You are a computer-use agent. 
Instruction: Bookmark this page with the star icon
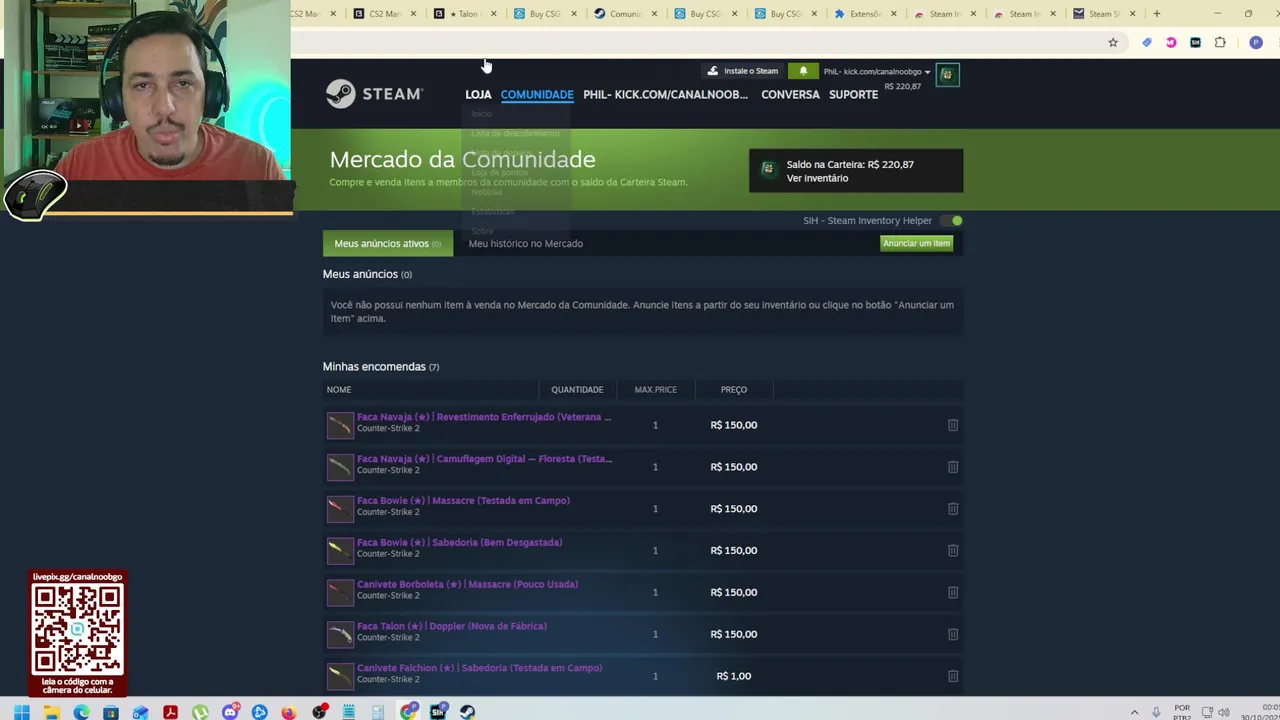pyautogui.click(x=1112, y=42)
